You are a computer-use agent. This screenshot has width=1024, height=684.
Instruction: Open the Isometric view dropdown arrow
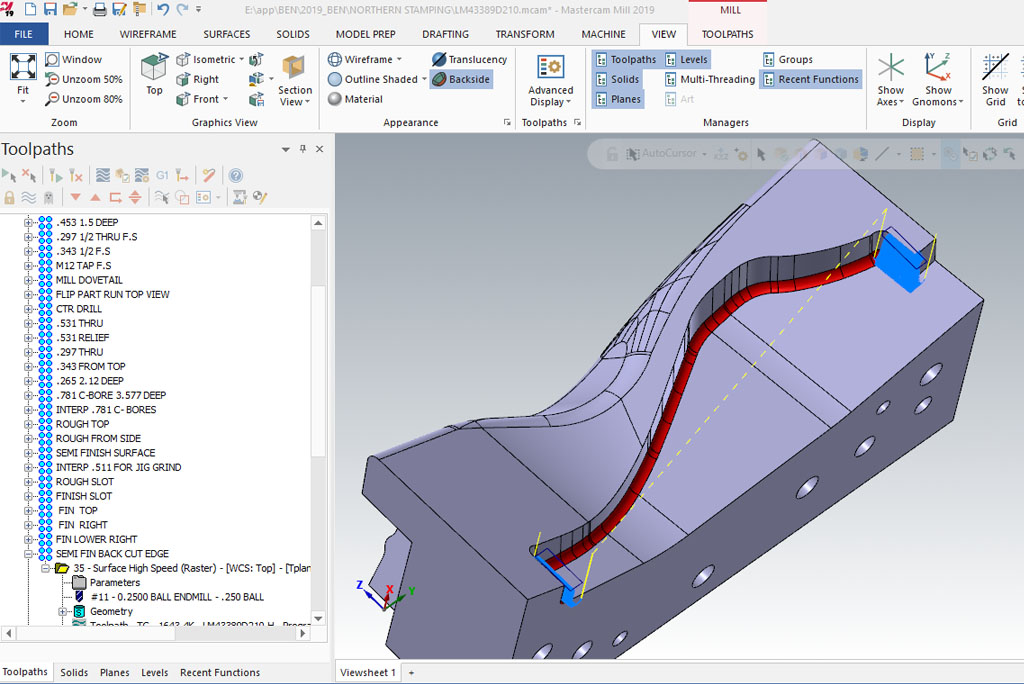click(x=243, y=60)
